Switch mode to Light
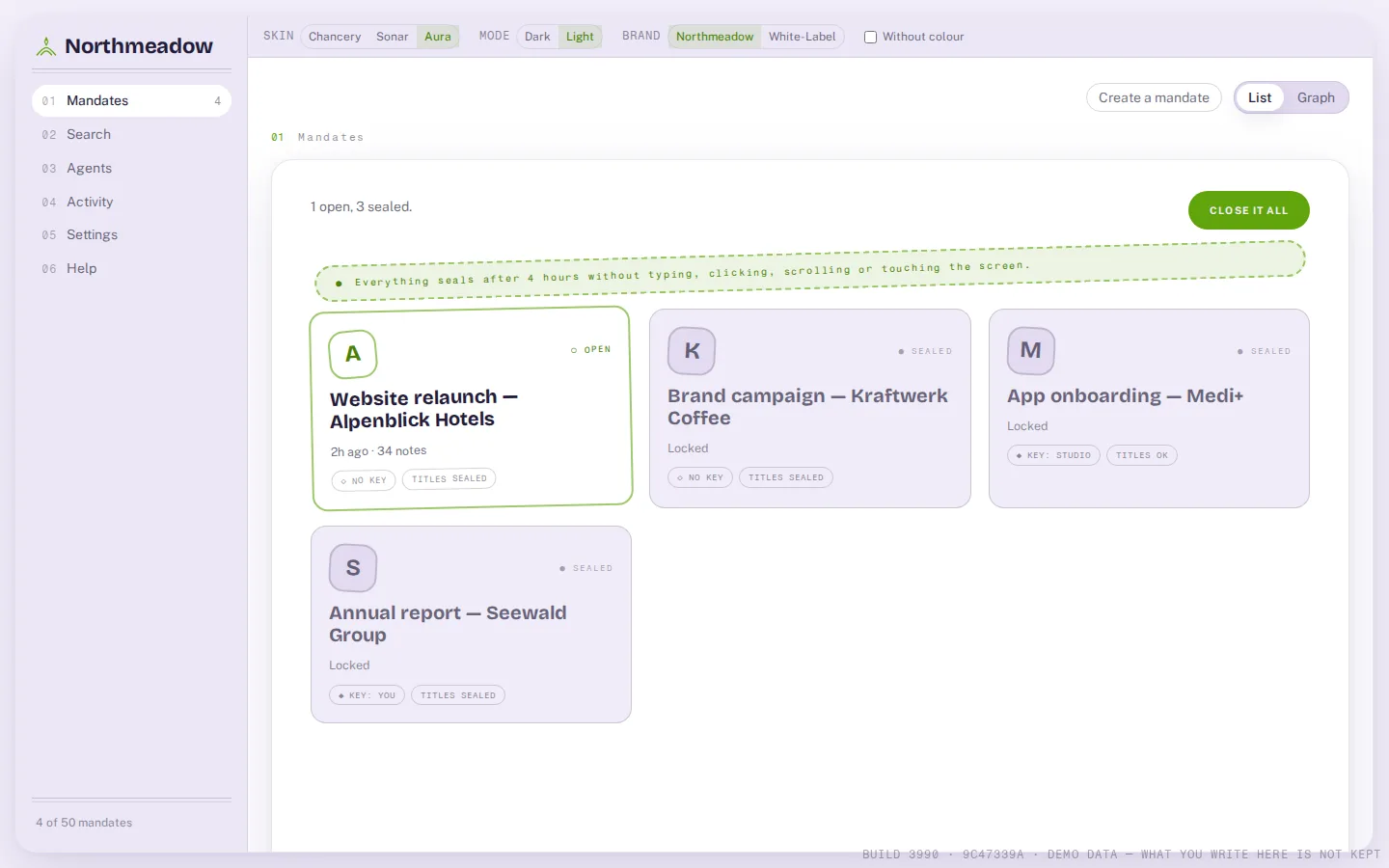This screenshot has width=1389, height=868. tap(580, 37)
